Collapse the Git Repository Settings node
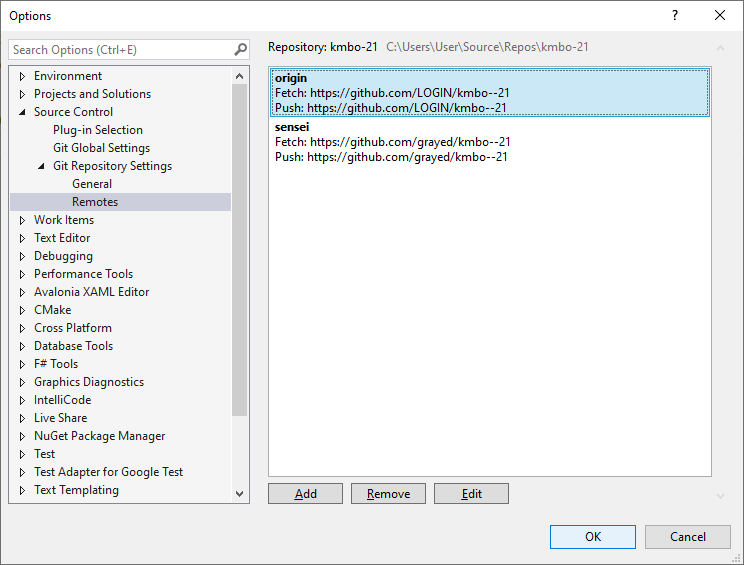 [41, 166]
